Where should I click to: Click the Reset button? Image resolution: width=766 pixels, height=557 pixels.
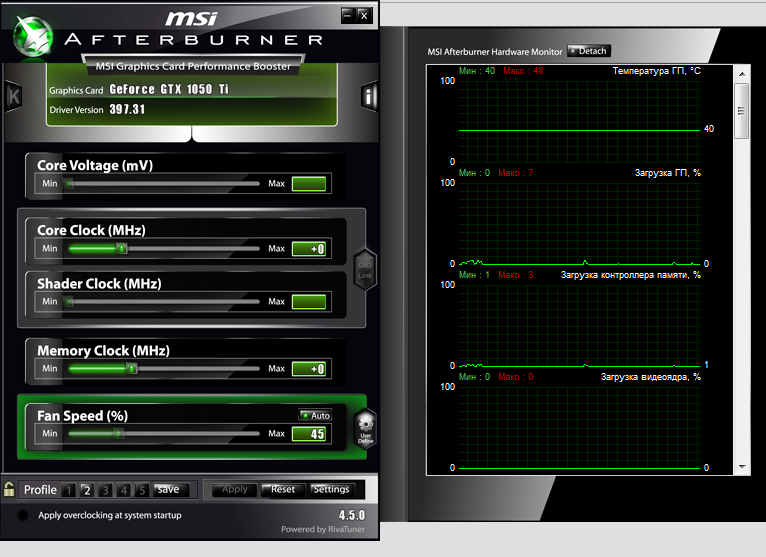click(x=283, y=490)
